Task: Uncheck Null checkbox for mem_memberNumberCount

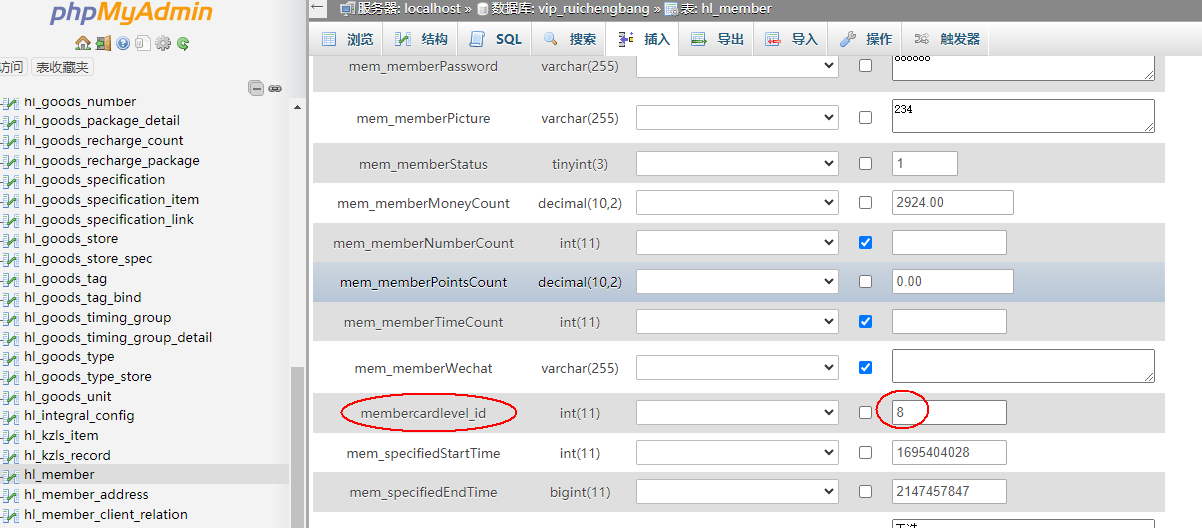Action: tap(865, 242)
